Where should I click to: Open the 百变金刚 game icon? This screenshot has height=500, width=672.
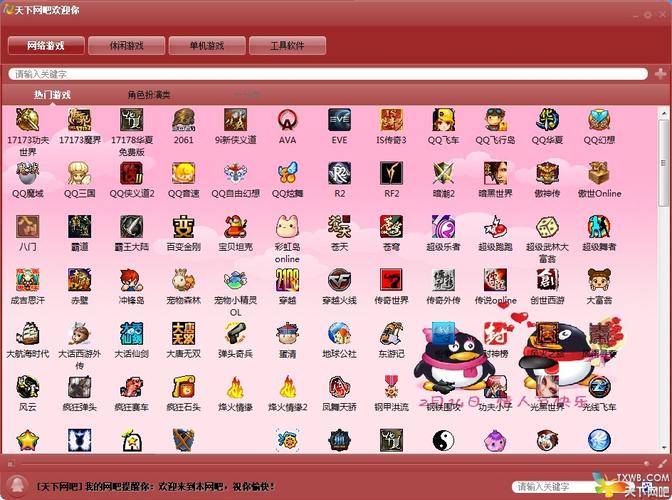click(x=183, y=227)
